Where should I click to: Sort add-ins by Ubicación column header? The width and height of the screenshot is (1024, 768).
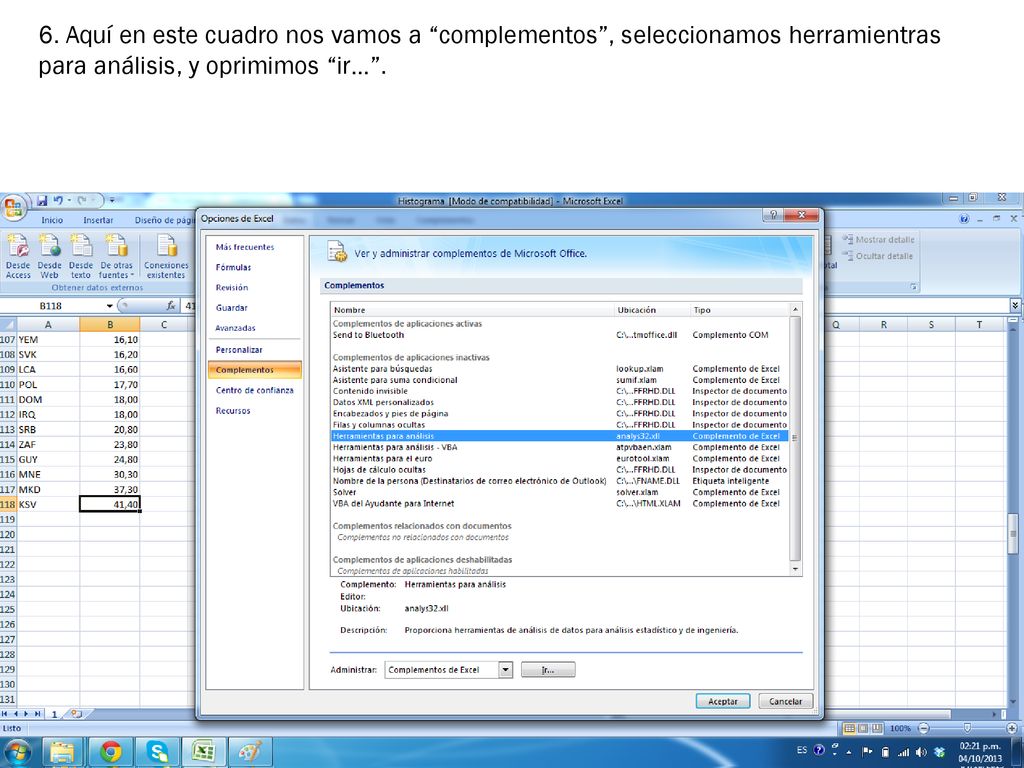pyautogui.click(x=652, y=310)
